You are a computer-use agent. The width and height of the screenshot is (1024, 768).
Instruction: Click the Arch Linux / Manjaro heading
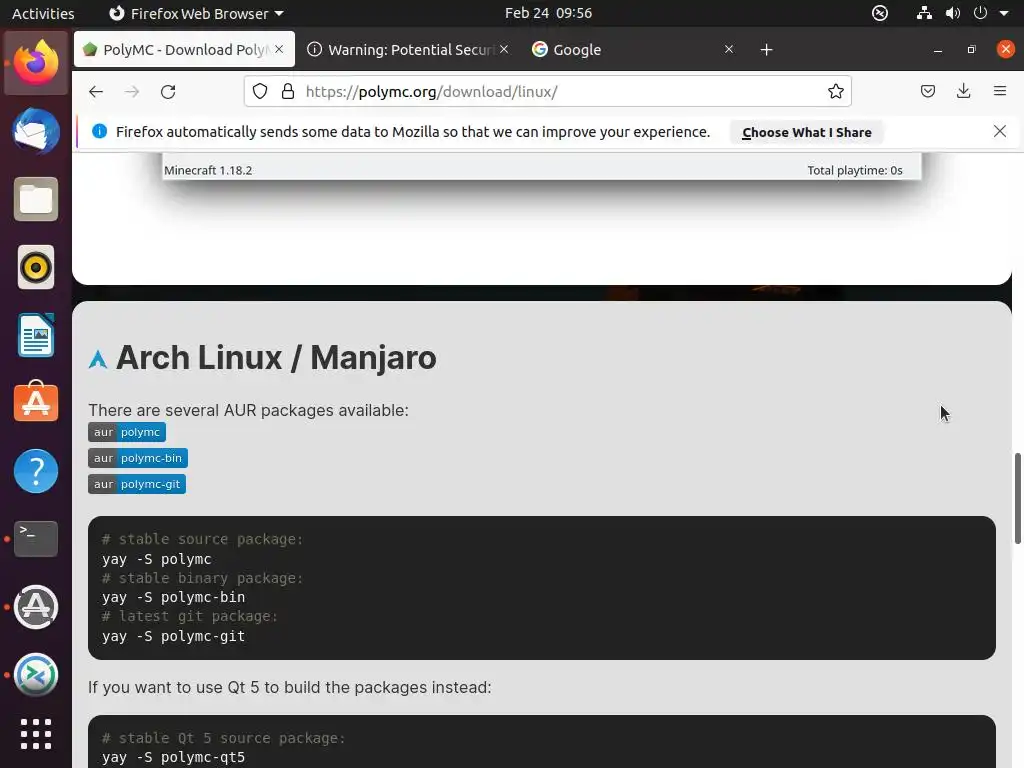pyautogui.click(x=276, y=358)
